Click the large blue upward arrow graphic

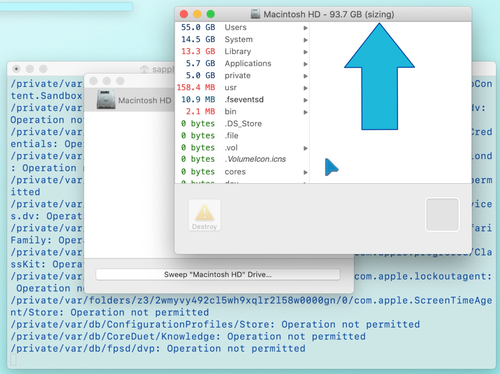point(379,76)
